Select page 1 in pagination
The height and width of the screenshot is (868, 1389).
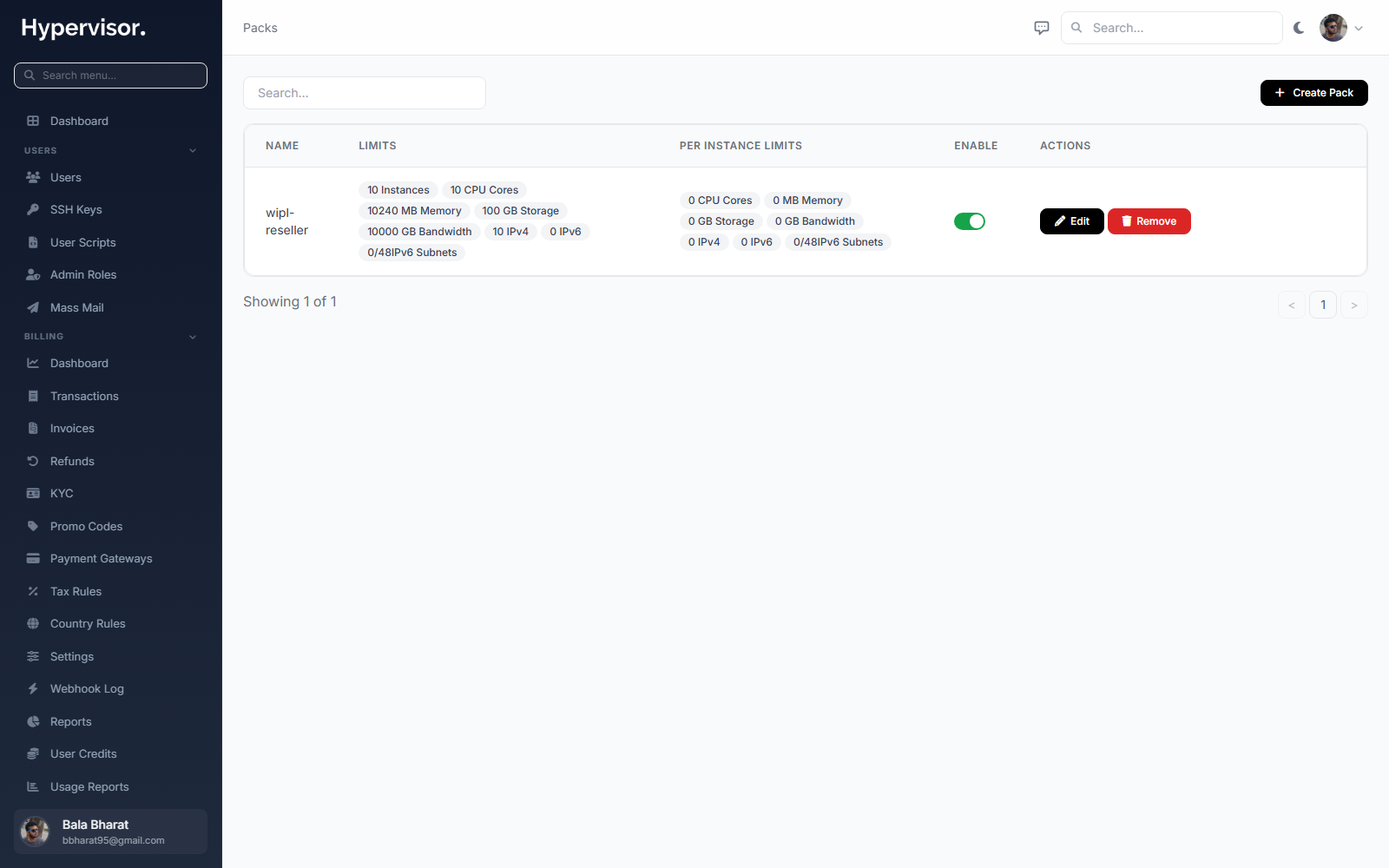click(1323, 305)
